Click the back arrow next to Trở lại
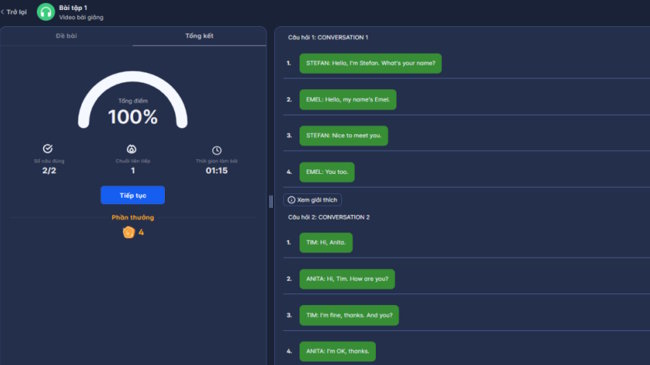650x365 pixels. 2,12
